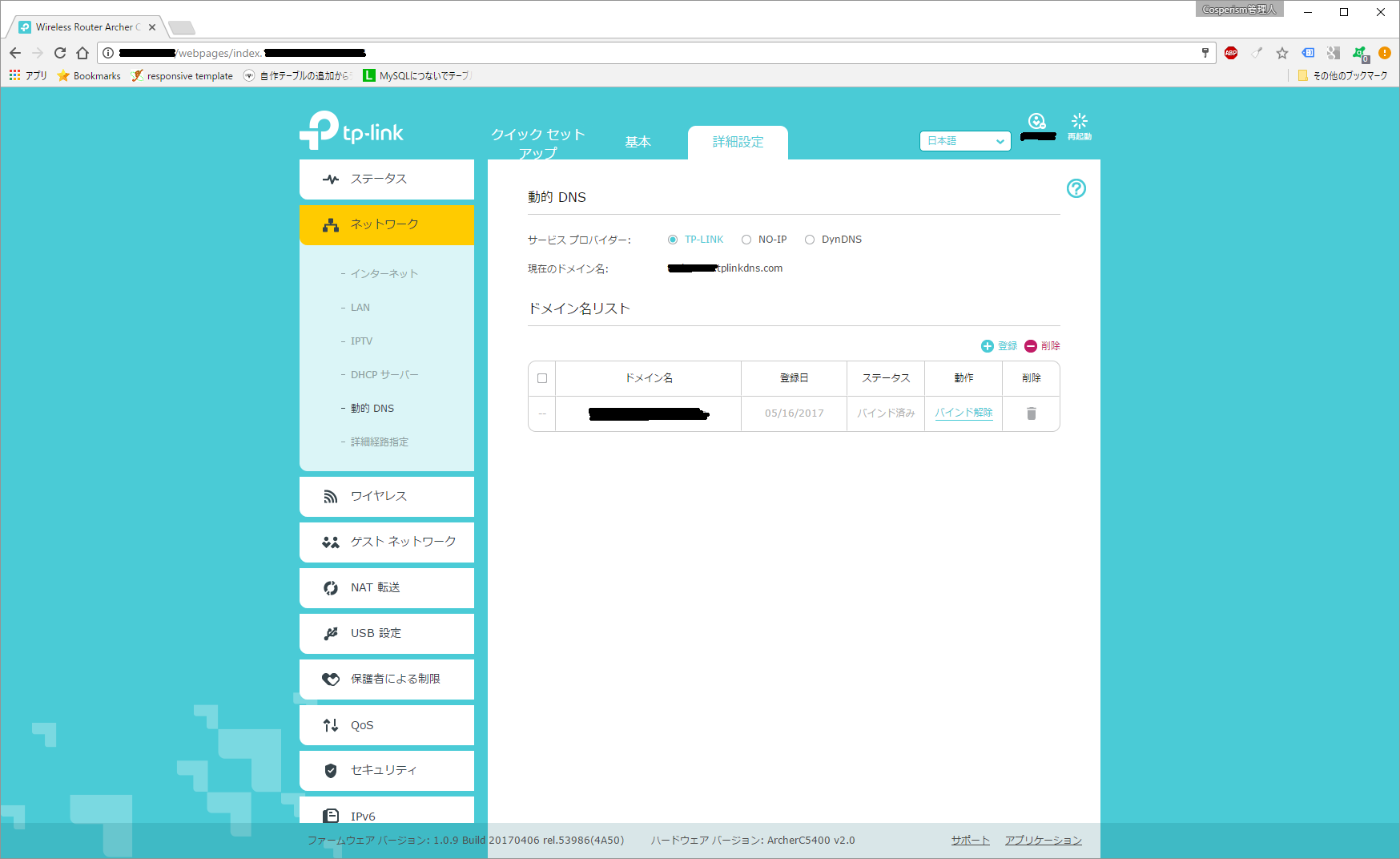Bookmark this page with star icon
Viewport: 1400px width, 859px height.
tap(1281, 53)
